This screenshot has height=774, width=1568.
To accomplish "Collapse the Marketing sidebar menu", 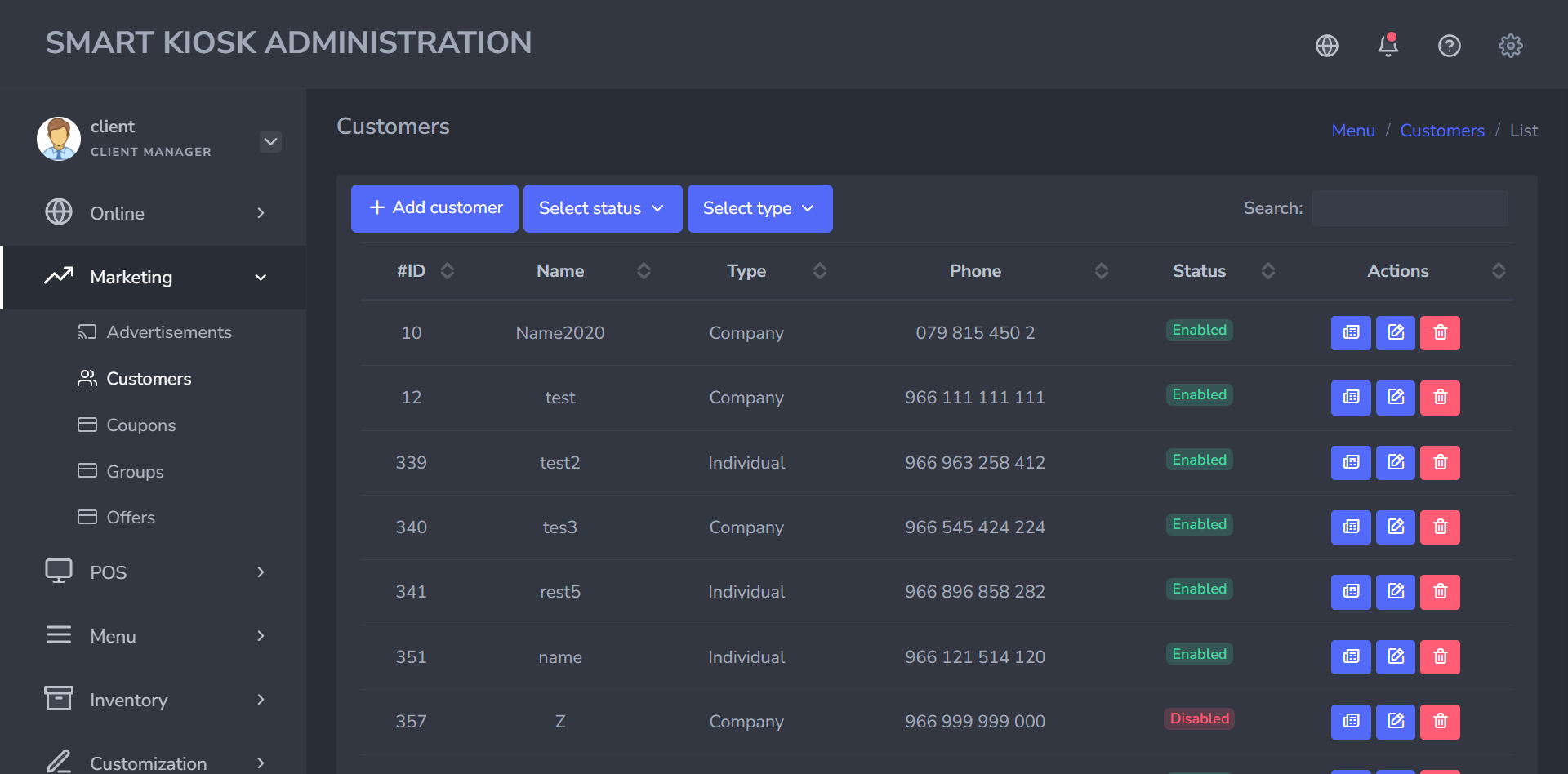I will (154, 278).
